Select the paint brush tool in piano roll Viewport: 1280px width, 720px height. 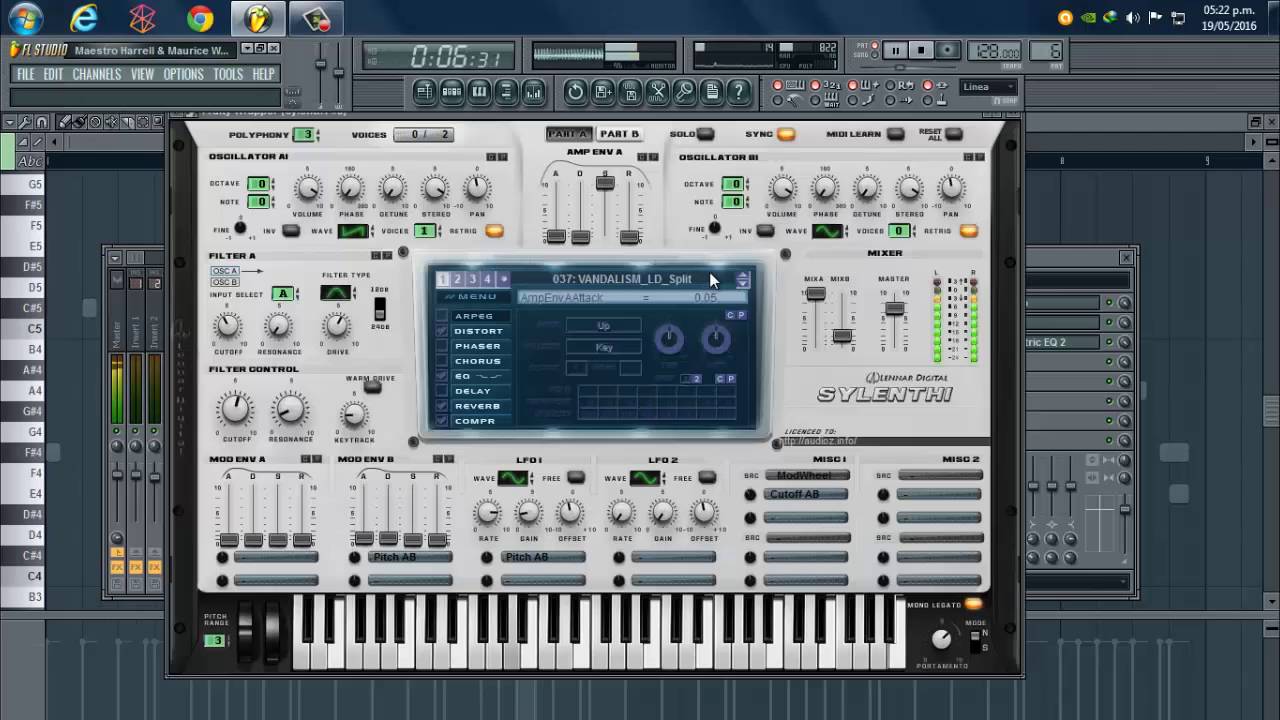tap(80, 122)
